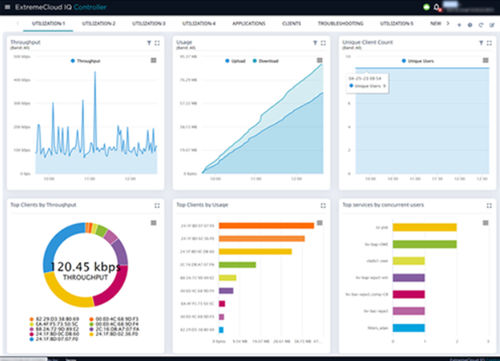Image resolution: width=500 pixels, height=361 pixels.
Task: Click the longest orange bar in Top Clients by Usage
Action: tap(266, 226)
